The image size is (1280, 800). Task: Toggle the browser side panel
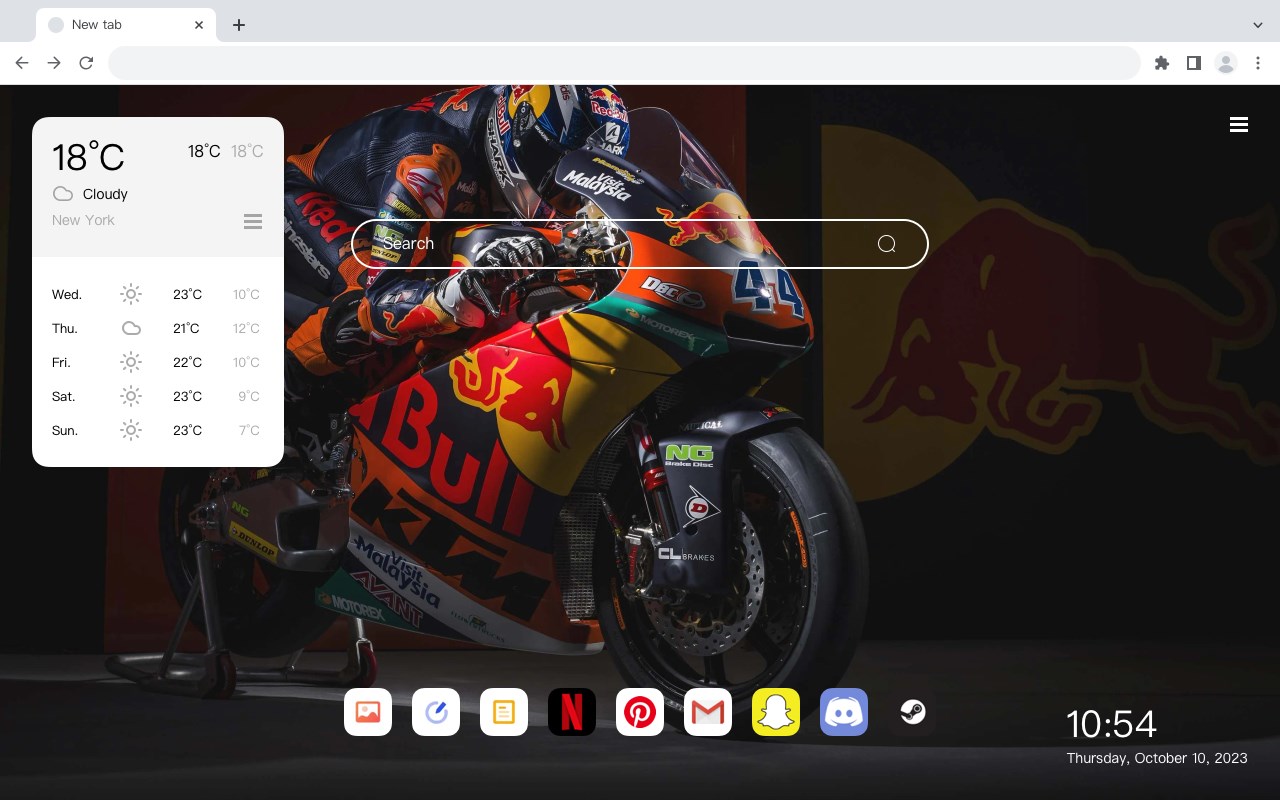click(1193, 63)
